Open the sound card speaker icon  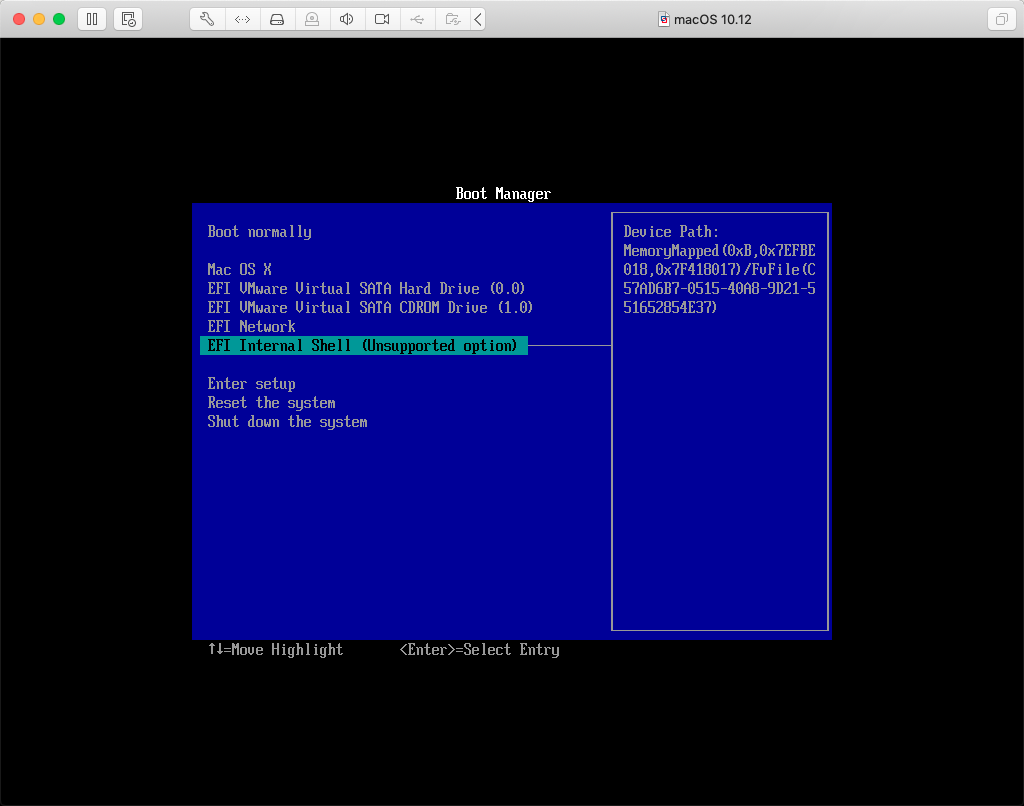347,19
